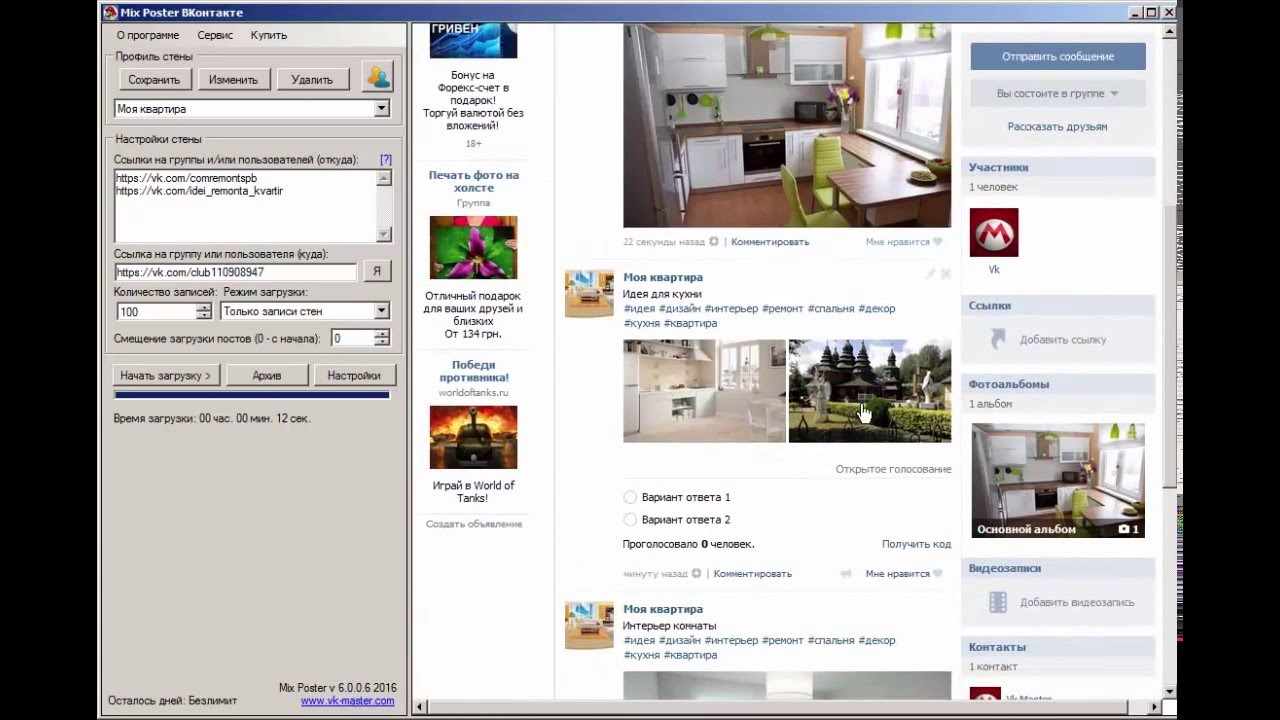This screenshot has width=1280, height=720.
Task: Open the Печать фото на холсте ad link
Action: (x=474, y=181)
